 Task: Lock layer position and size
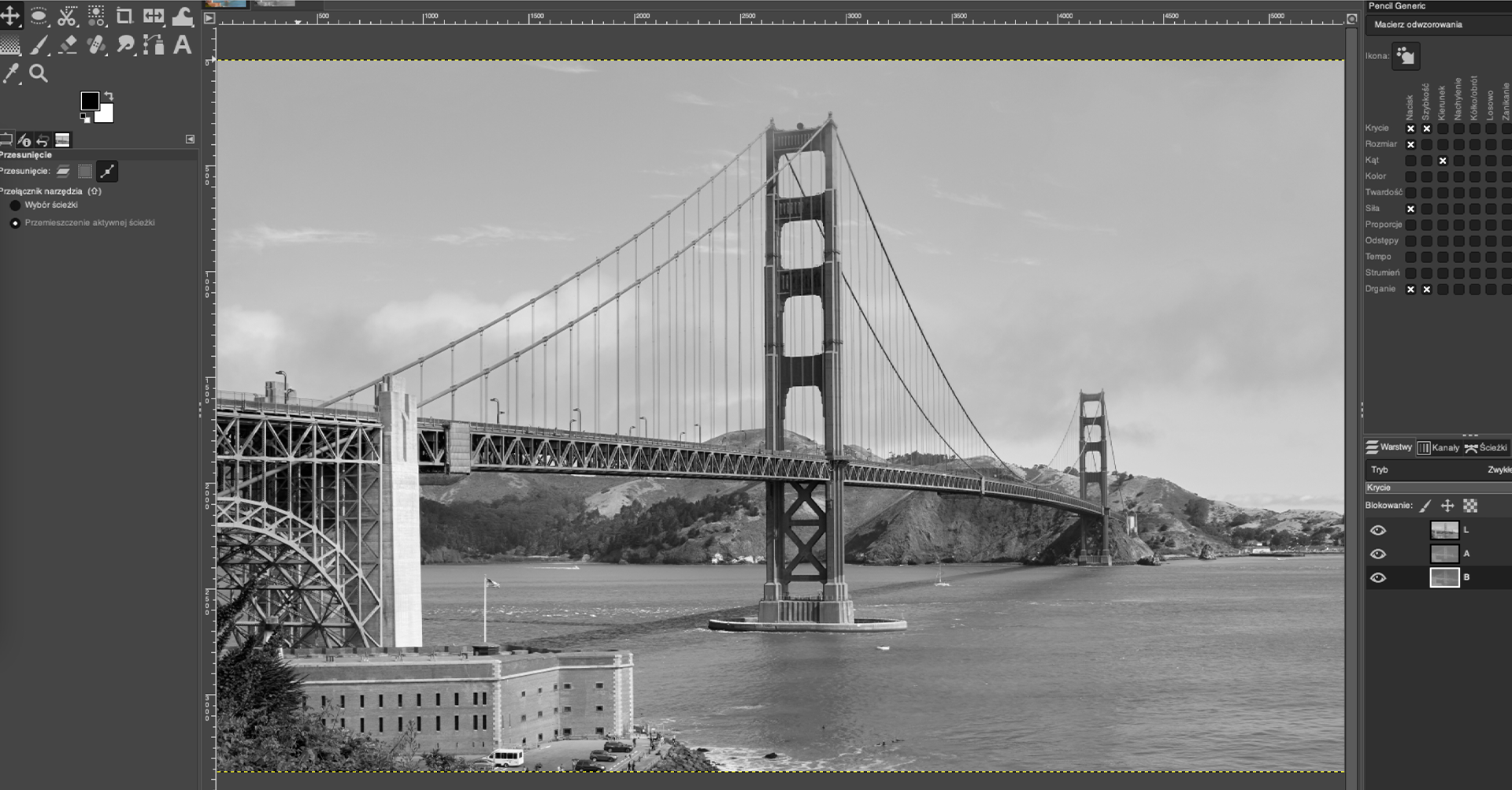click(x=1447, y=506)
